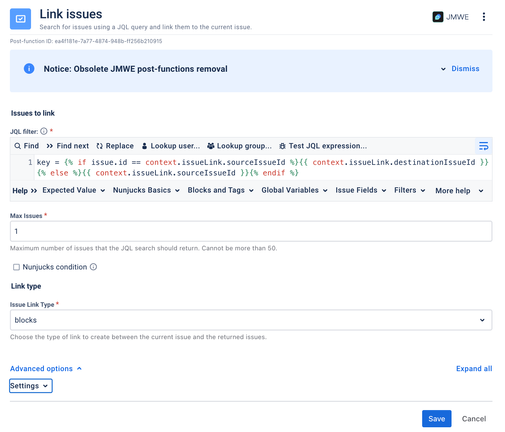
Task: Toggle the line wrap icon in editor toolbar
Action: point(483,146)
